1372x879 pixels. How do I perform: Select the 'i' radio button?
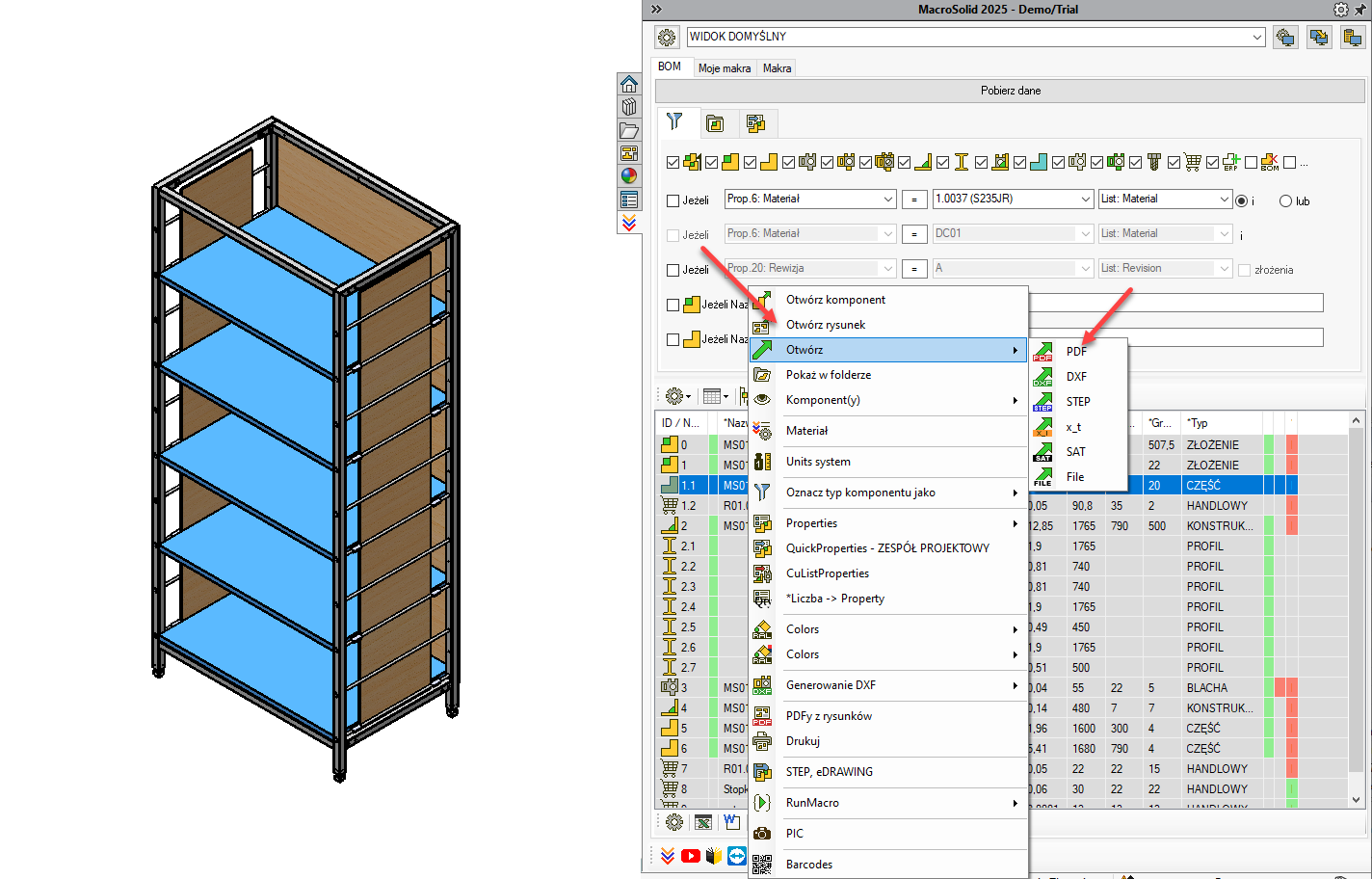1242,200
